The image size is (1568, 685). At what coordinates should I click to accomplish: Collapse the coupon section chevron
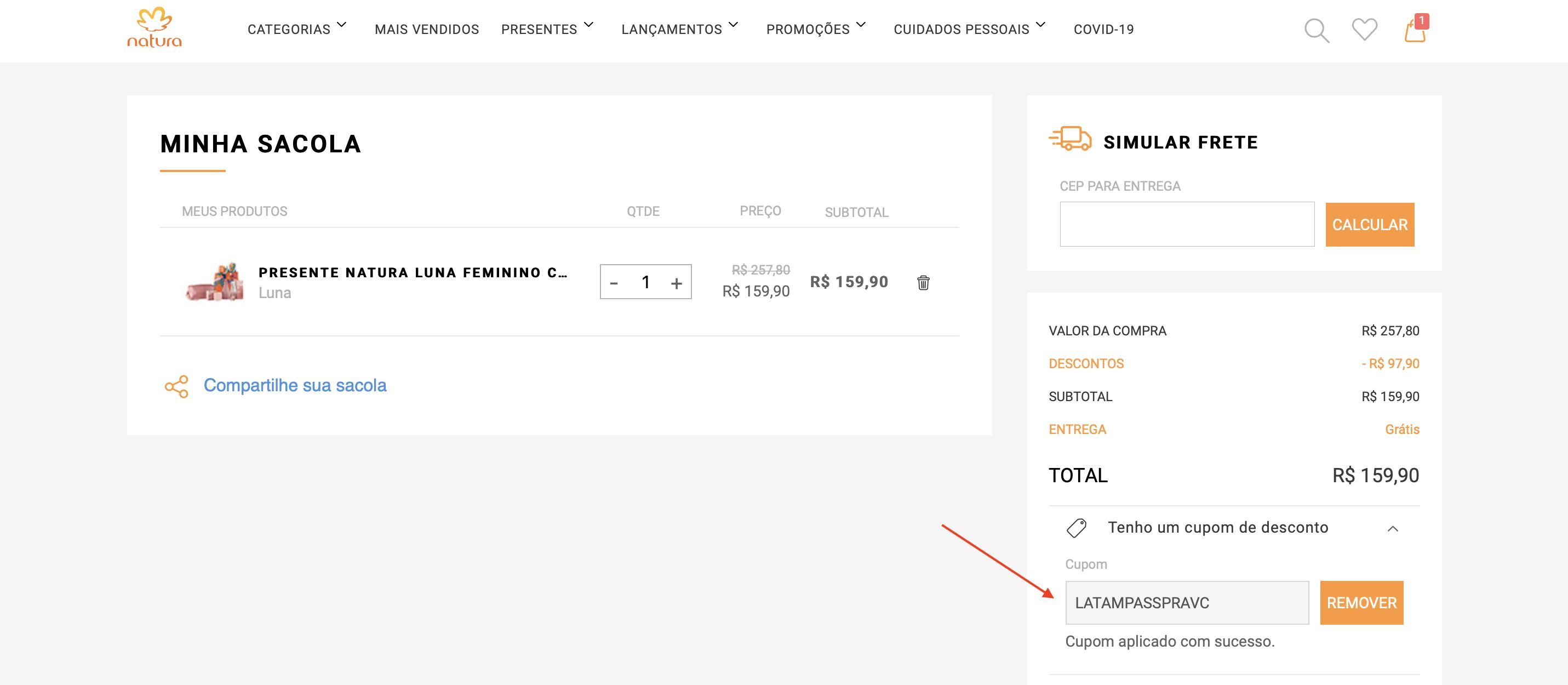tap(1393, 528)
